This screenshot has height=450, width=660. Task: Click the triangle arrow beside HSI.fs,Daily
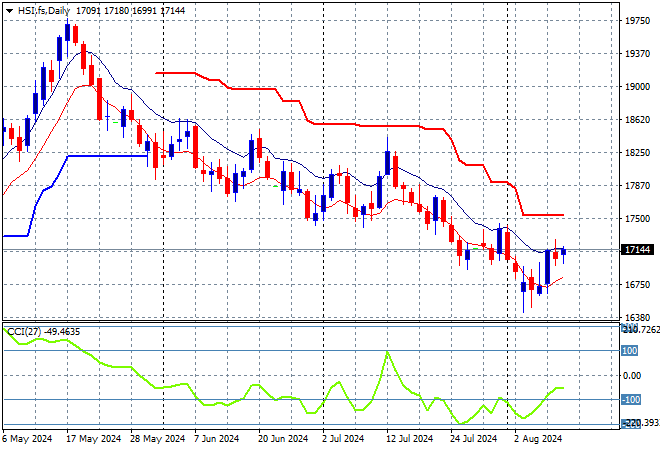(x=10, y=9)
